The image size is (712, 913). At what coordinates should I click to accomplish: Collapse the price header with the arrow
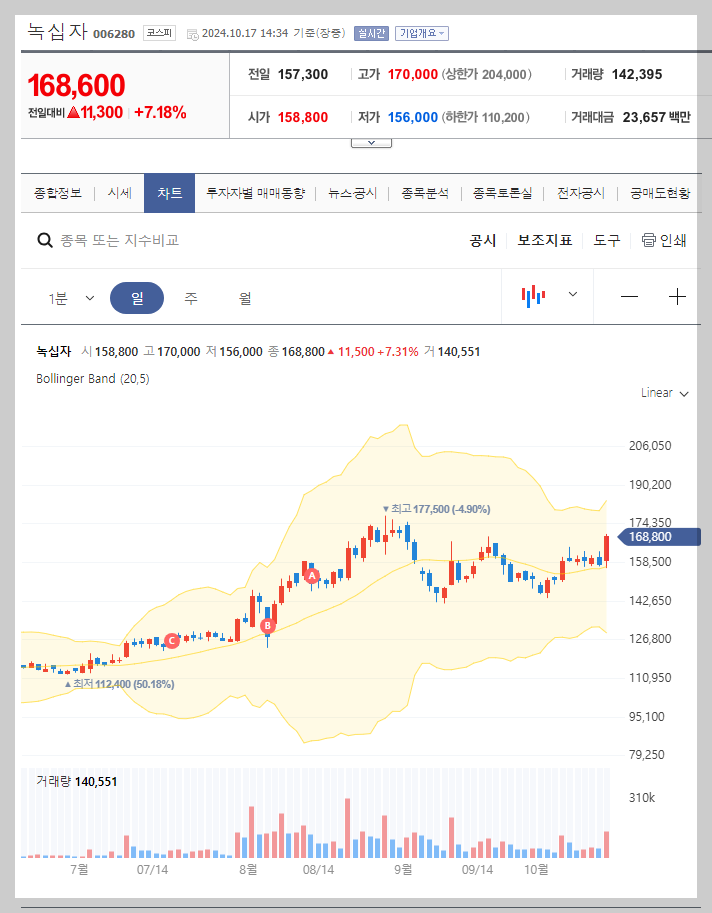click(371, 141)
